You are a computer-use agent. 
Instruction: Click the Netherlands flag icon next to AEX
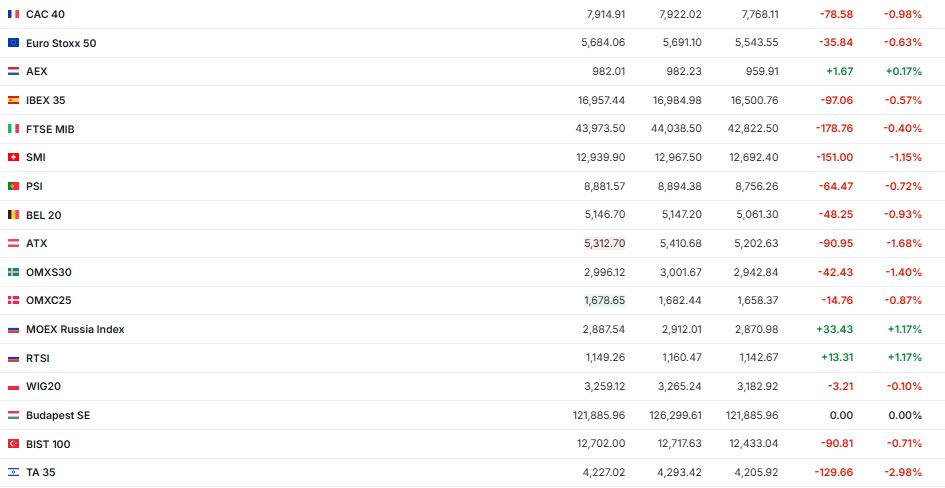[13, 72]
